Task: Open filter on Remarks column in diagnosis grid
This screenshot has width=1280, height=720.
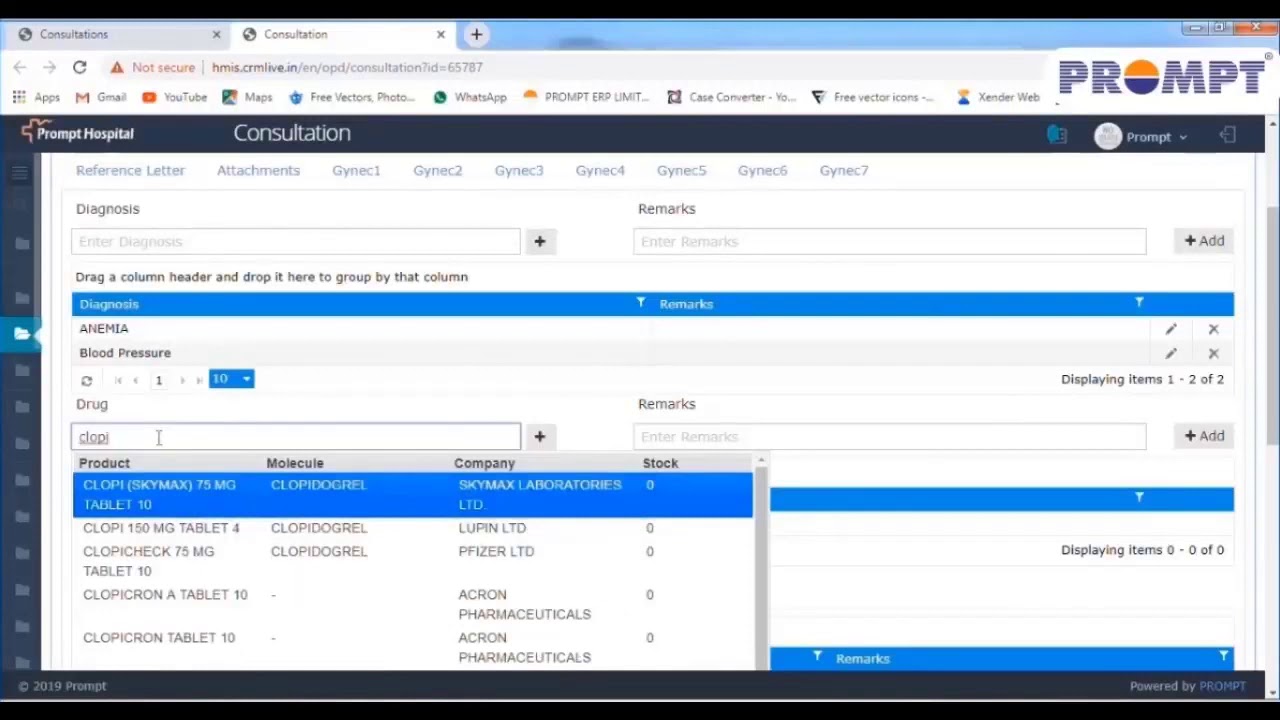Action: pos(1139,303)
